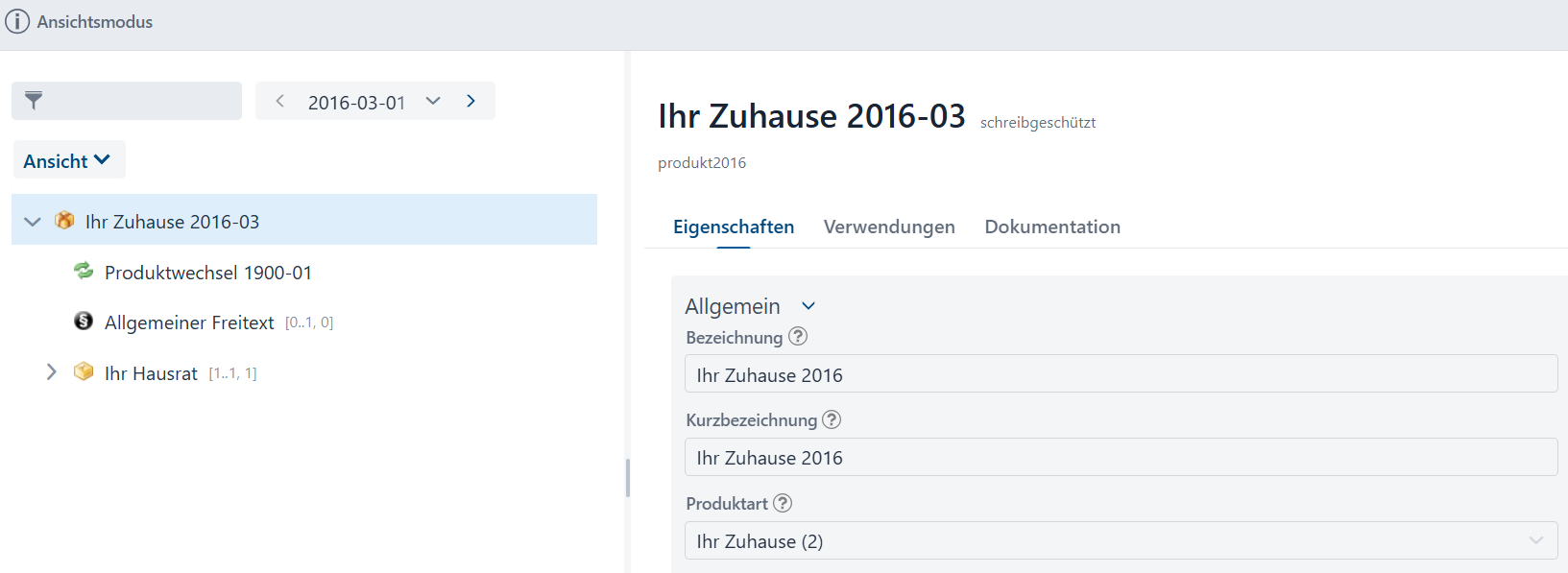Click the filter funnel icon
1568x573 pixels.
point(34,100)
